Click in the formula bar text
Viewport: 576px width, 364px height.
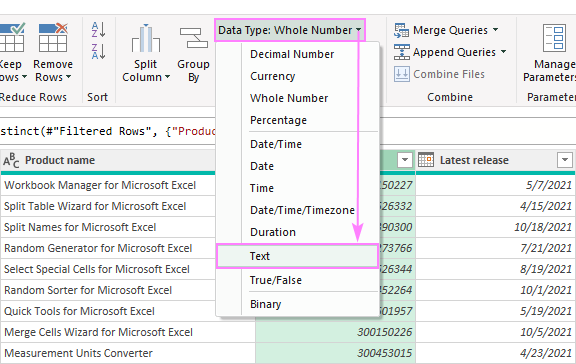[108, 131]
